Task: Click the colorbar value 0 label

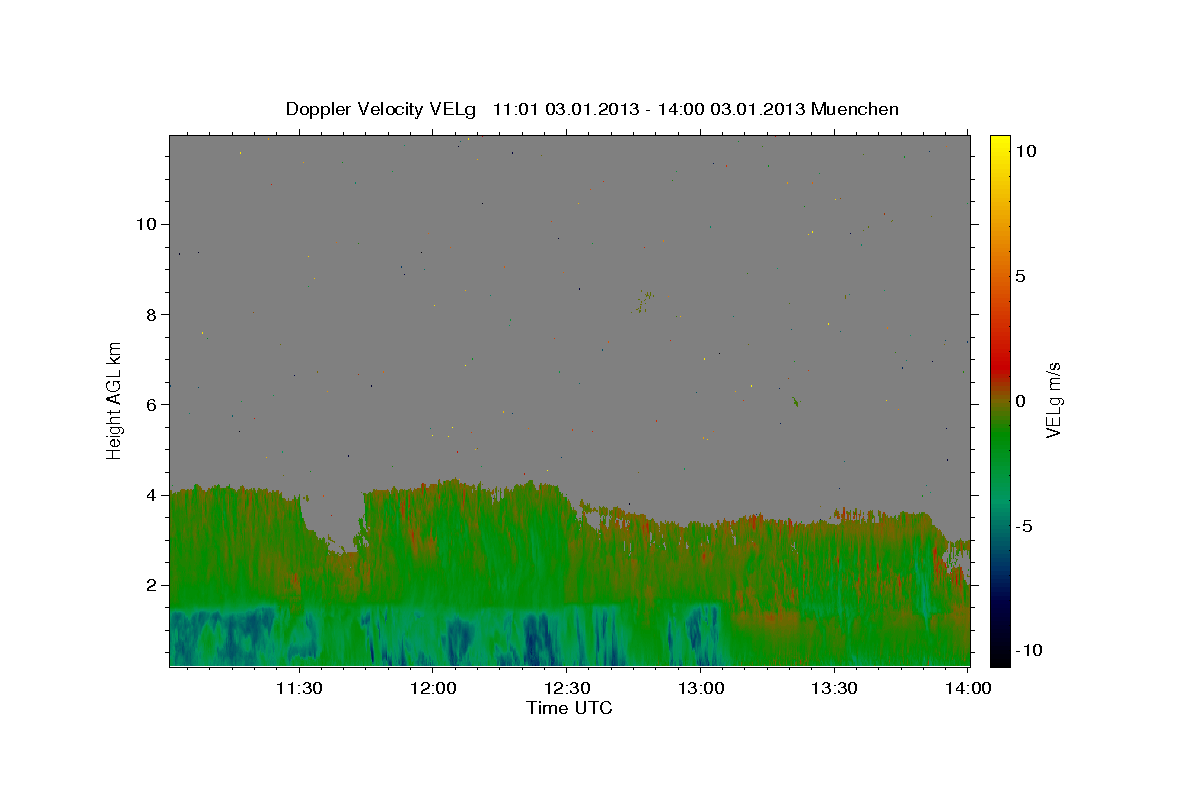Action: (x=1020, y=401)
